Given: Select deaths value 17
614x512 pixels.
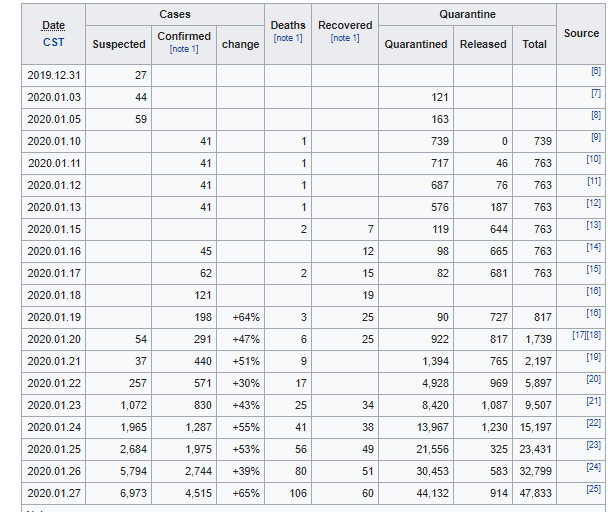Looking at the screenshot, I should [301, 383].
